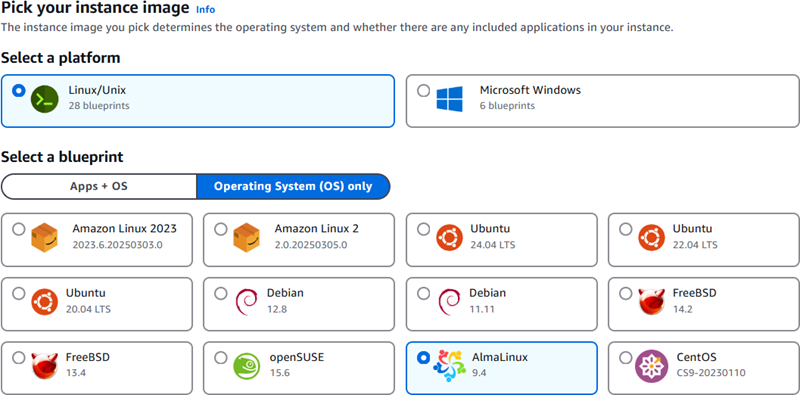Click the openSUSE chameleon icon
Viewport: 800px width, 395px height.
246,366
